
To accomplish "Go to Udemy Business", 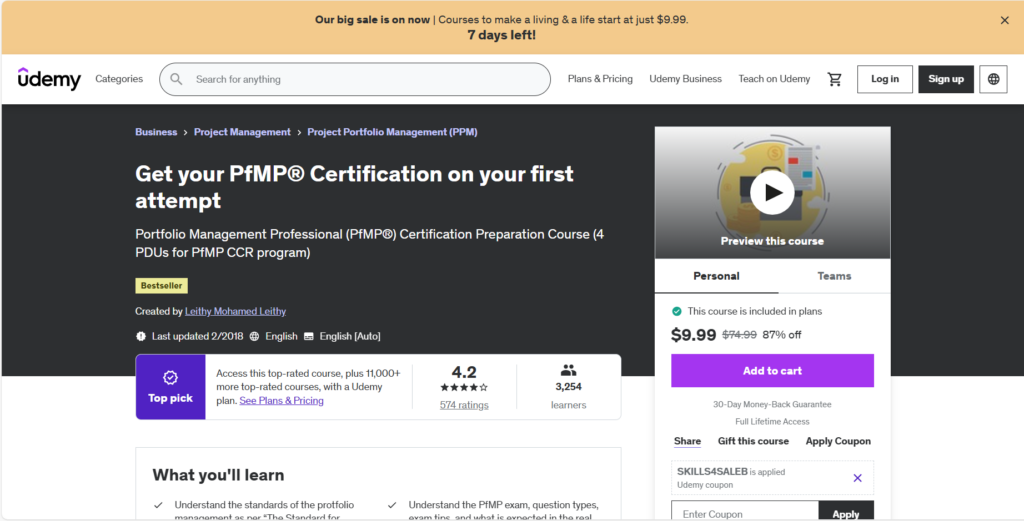I will (x=685, y=79).
